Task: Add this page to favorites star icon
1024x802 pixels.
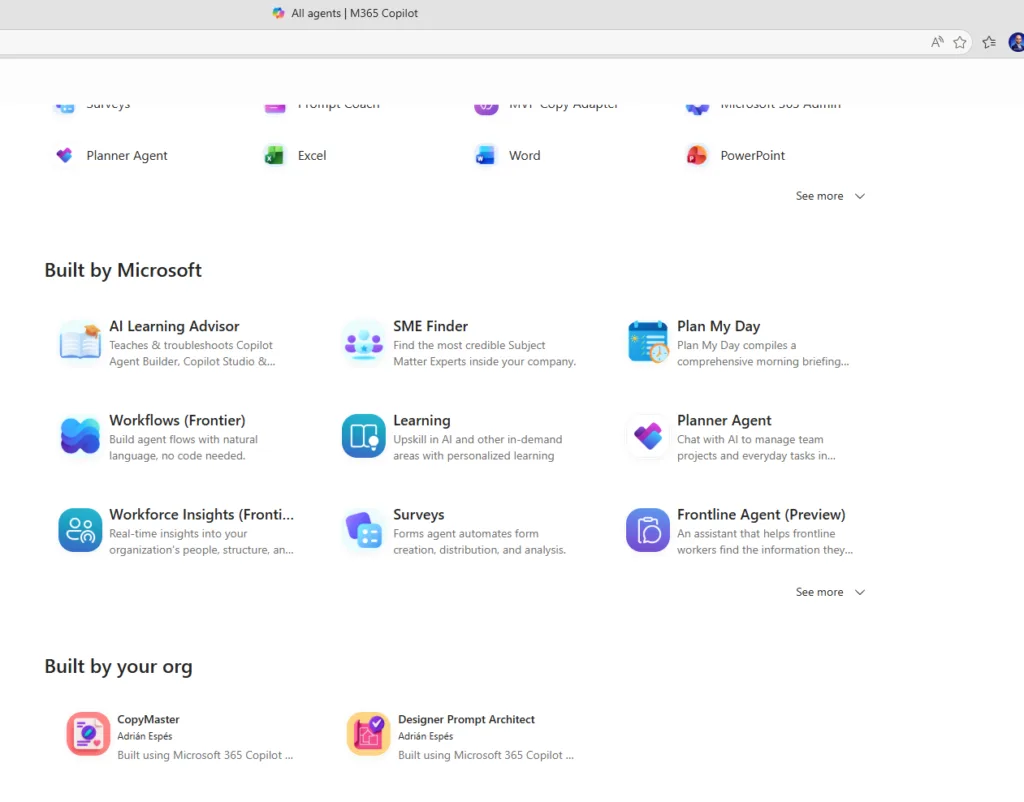Action: tap(959, 42)
